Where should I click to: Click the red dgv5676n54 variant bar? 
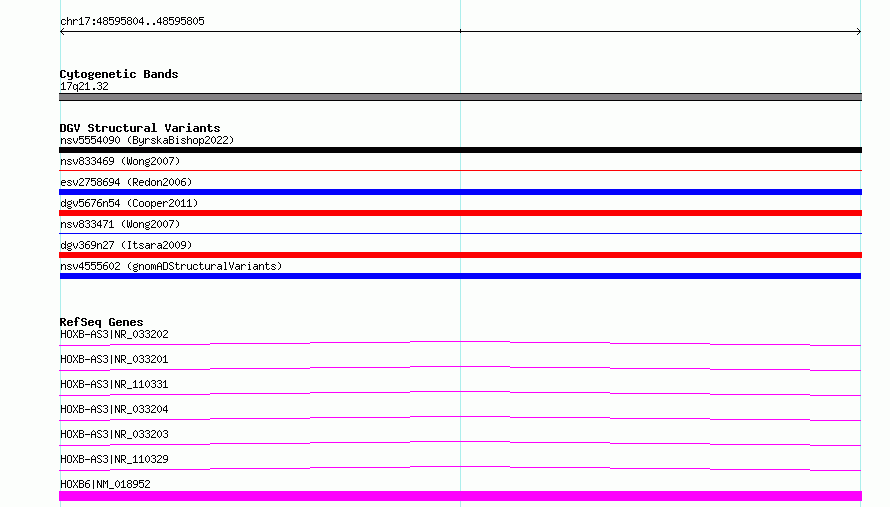pos(460,213)
